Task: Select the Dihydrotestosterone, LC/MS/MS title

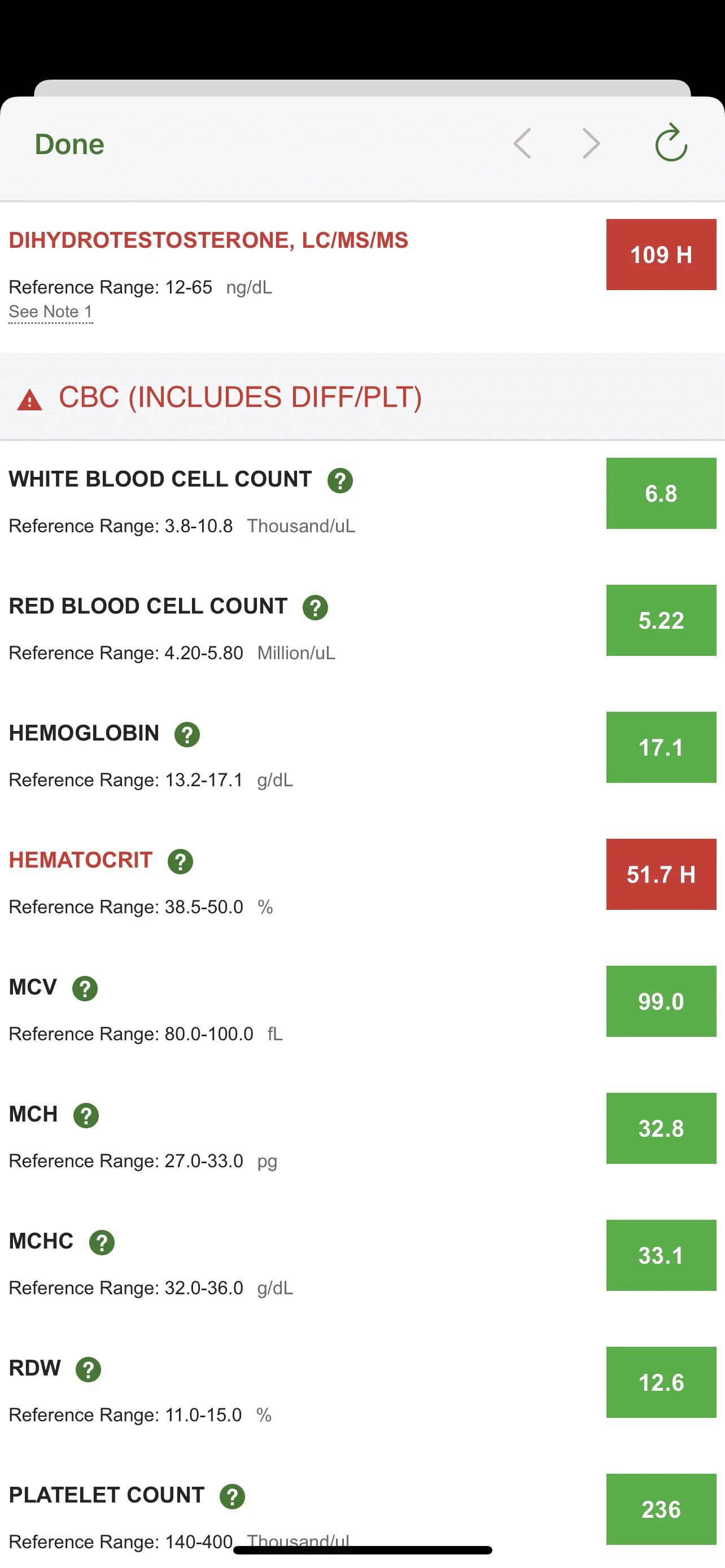Action: [208, 240]
